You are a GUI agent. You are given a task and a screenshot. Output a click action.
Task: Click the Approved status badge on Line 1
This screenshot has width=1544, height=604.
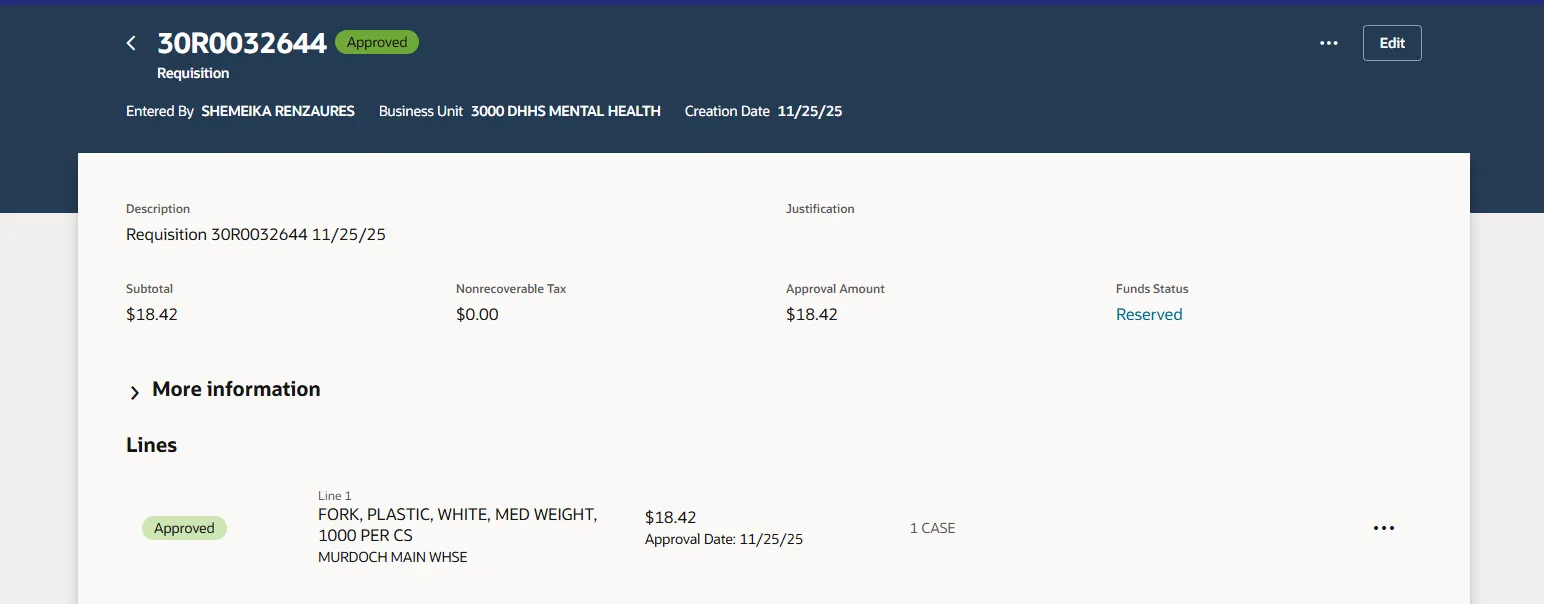coord(184,528)
